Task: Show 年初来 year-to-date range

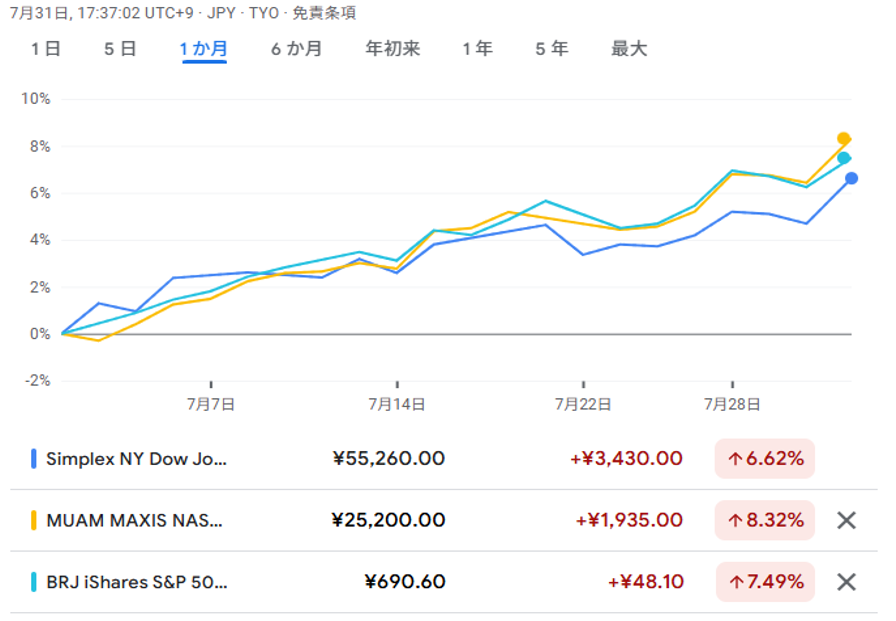Action: (393, 49)
